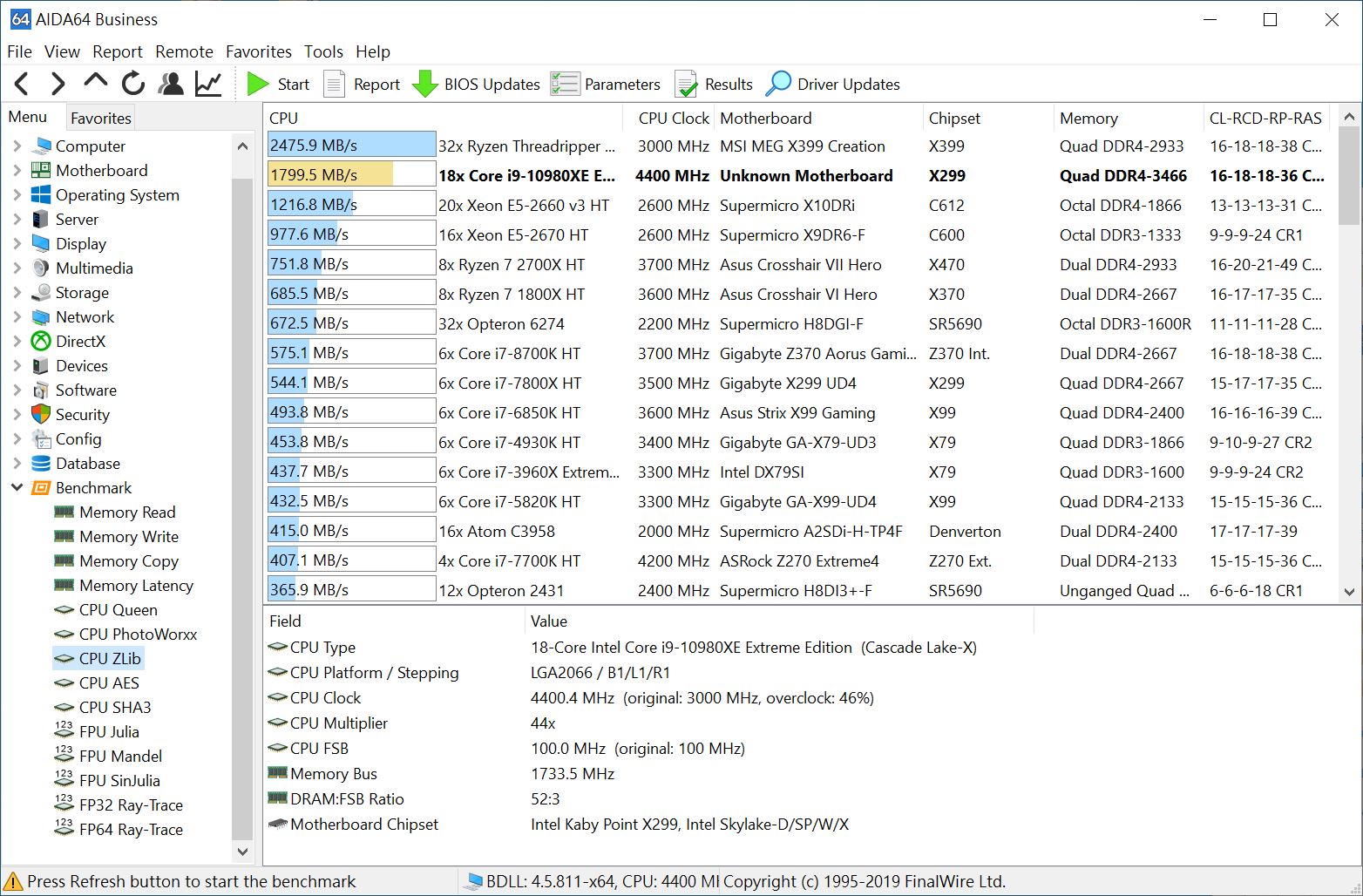This screenshot has height=896, width=1363.
Task: Select the Software icon in tree
Action: point(41,390)
